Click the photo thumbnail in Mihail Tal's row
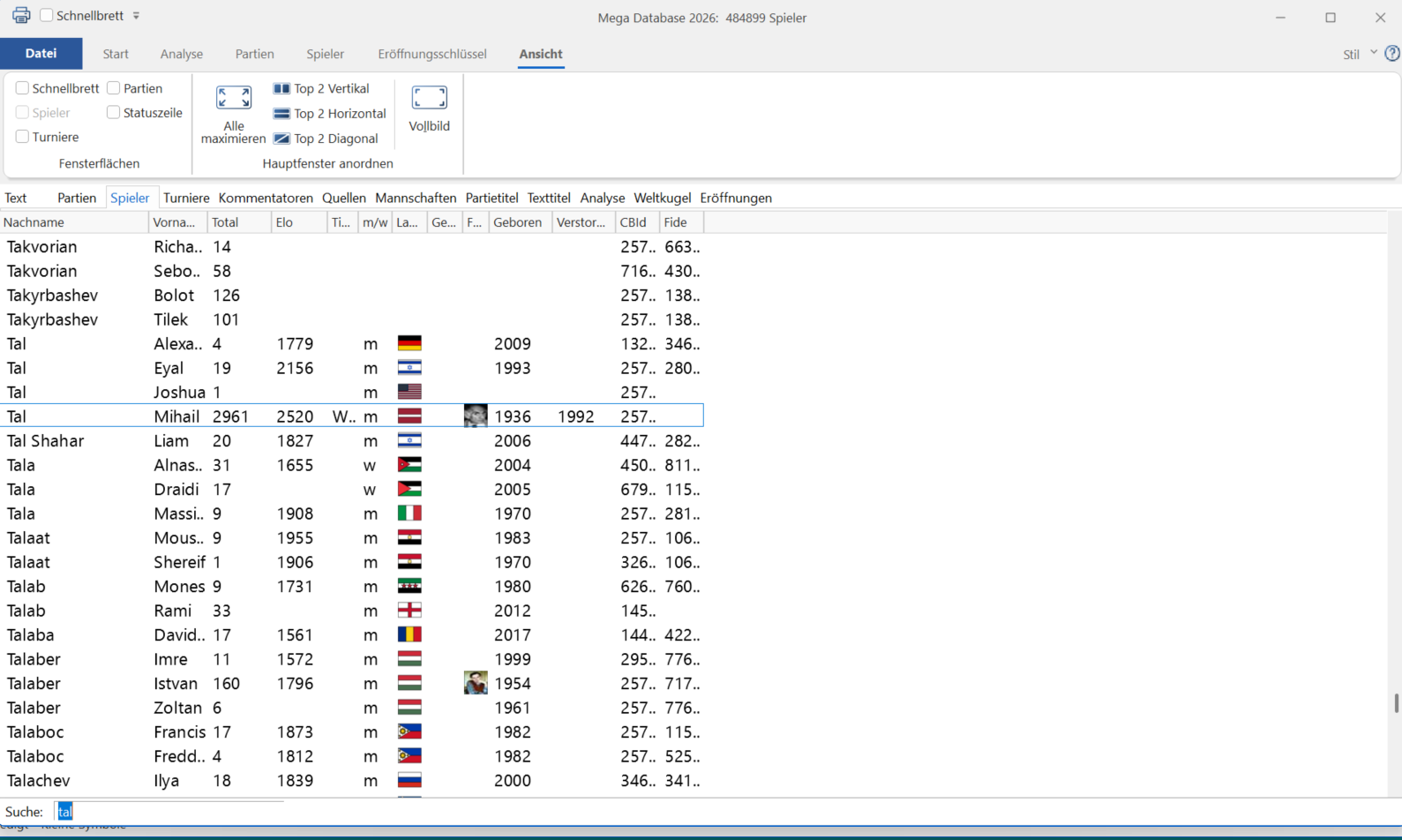1402x840 pixels. [x=476, y=416]
